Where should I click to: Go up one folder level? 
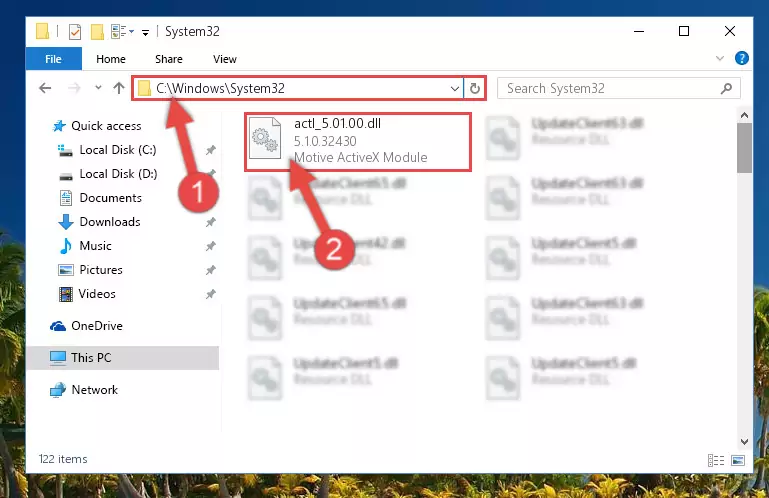pyautogui.click(x=119, y=88)
